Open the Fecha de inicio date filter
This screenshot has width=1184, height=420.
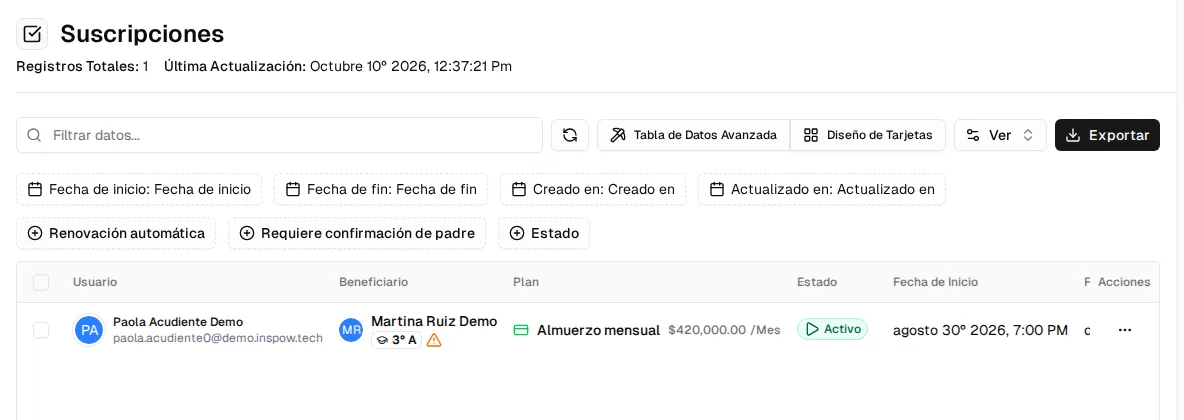(x=139, y=190)
